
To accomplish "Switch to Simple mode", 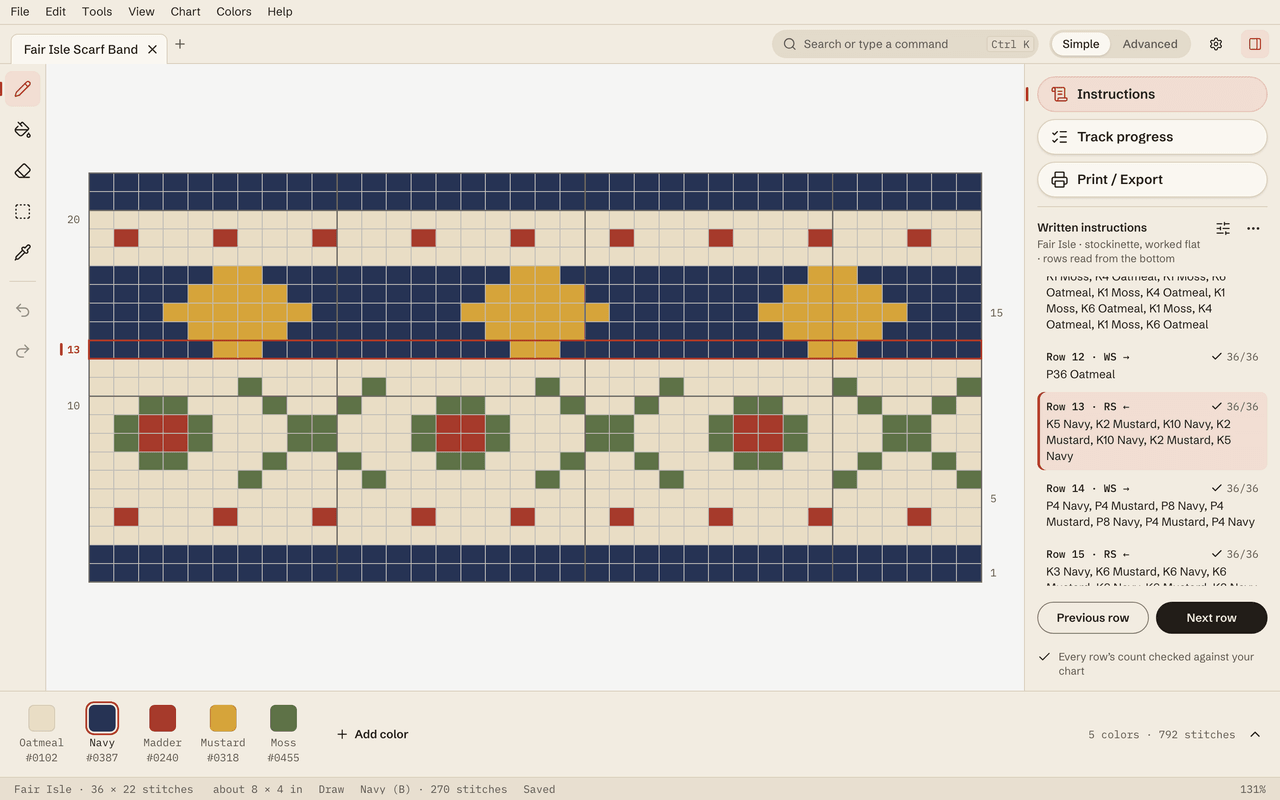I will tap(1080, 44).
